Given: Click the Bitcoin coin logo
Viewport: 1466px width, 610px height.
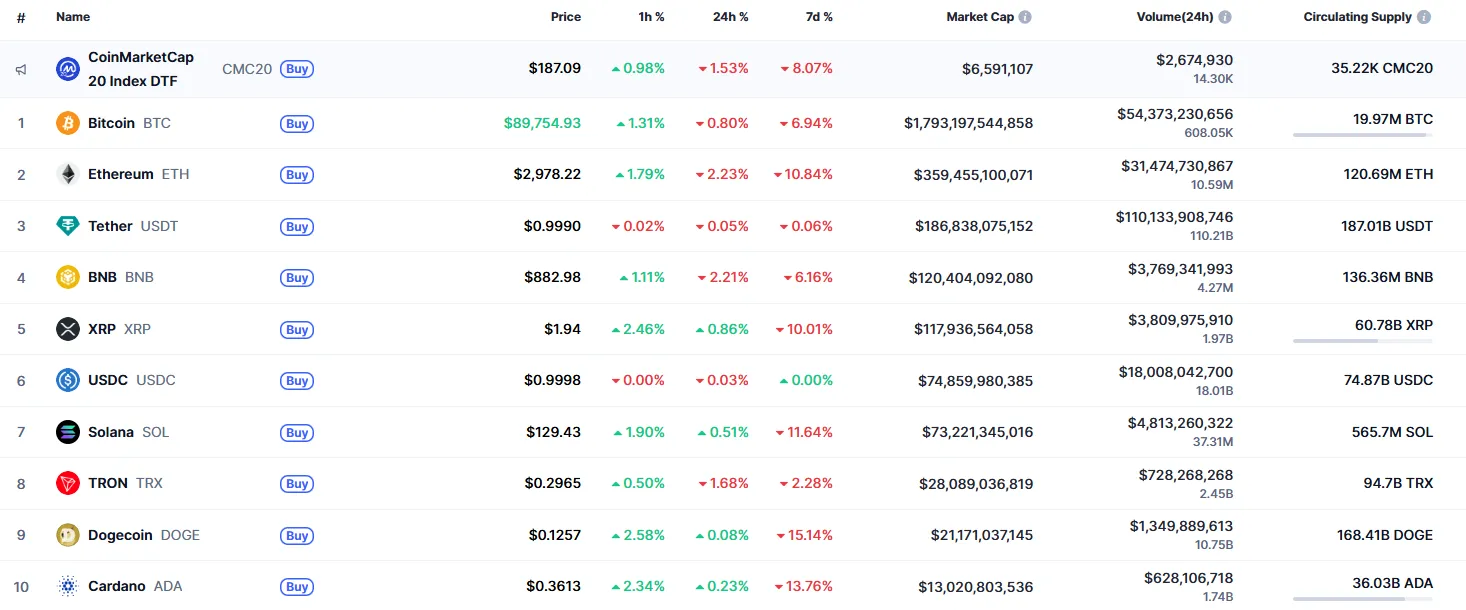Looking at the screenshot, I should 67,123.
